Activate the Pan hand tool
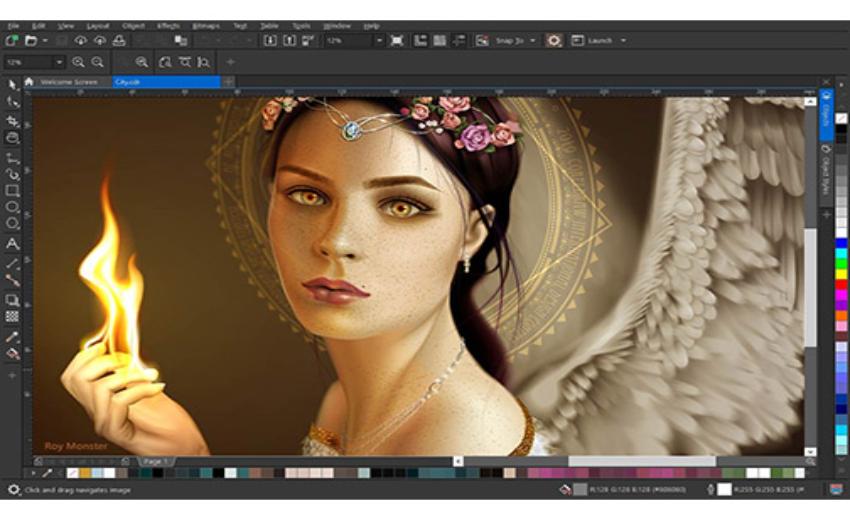This screenshot has height=520, width=850. point(12,138)
